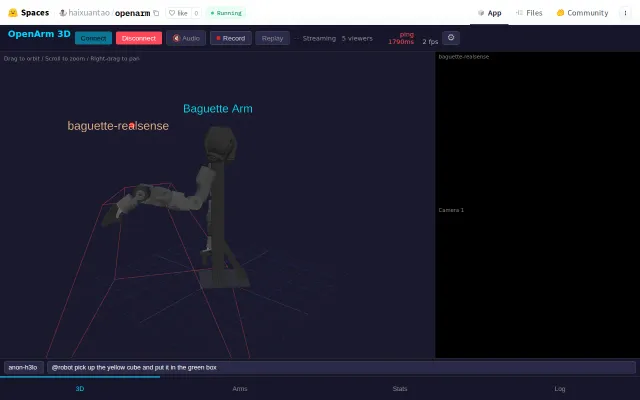Like the space with the heart button
Image resolution: width=640 pixels, height=400 pixels.
coord(178,13)
